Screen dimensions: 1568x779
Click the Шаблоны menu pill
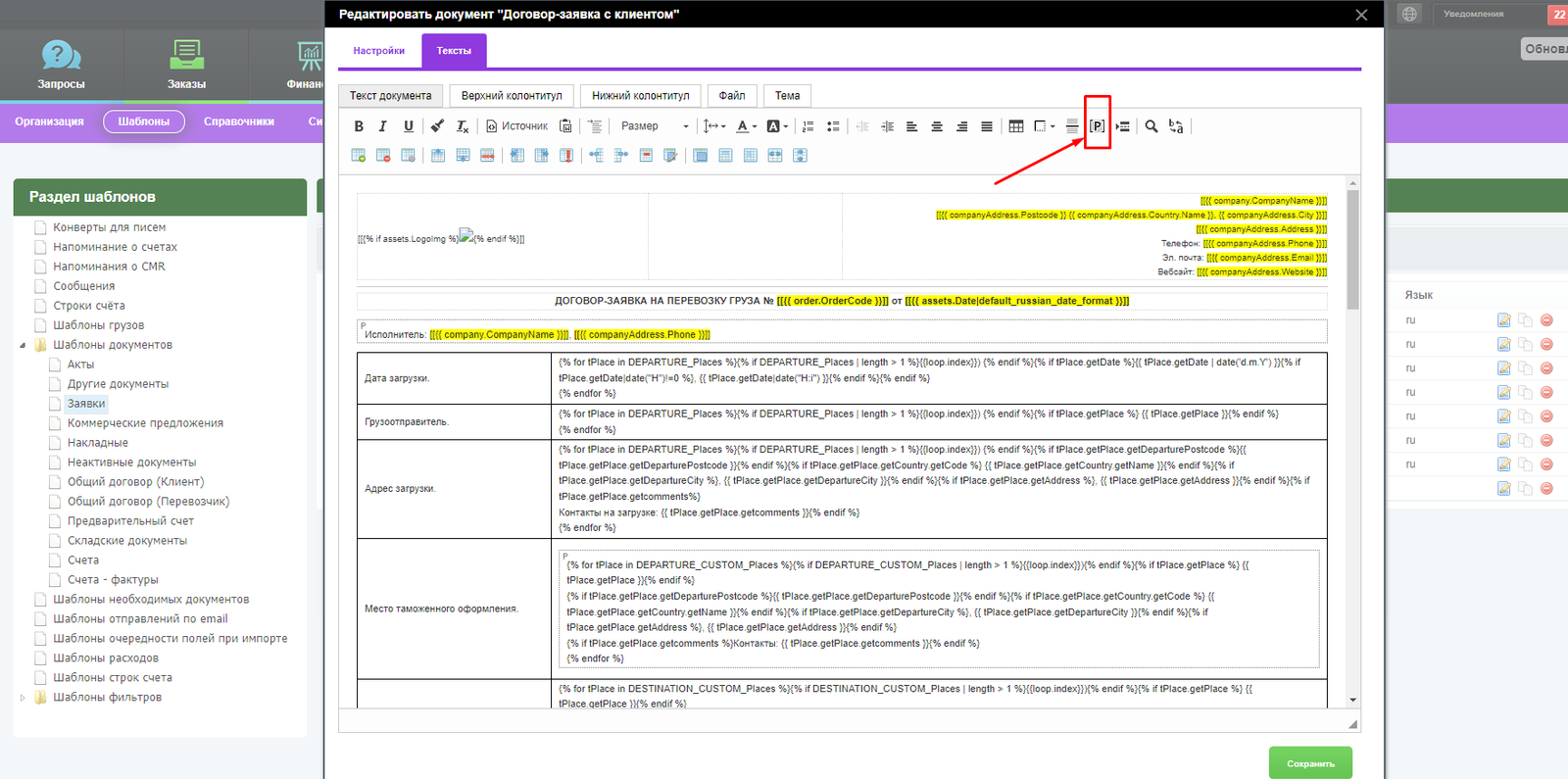[144, 122]
